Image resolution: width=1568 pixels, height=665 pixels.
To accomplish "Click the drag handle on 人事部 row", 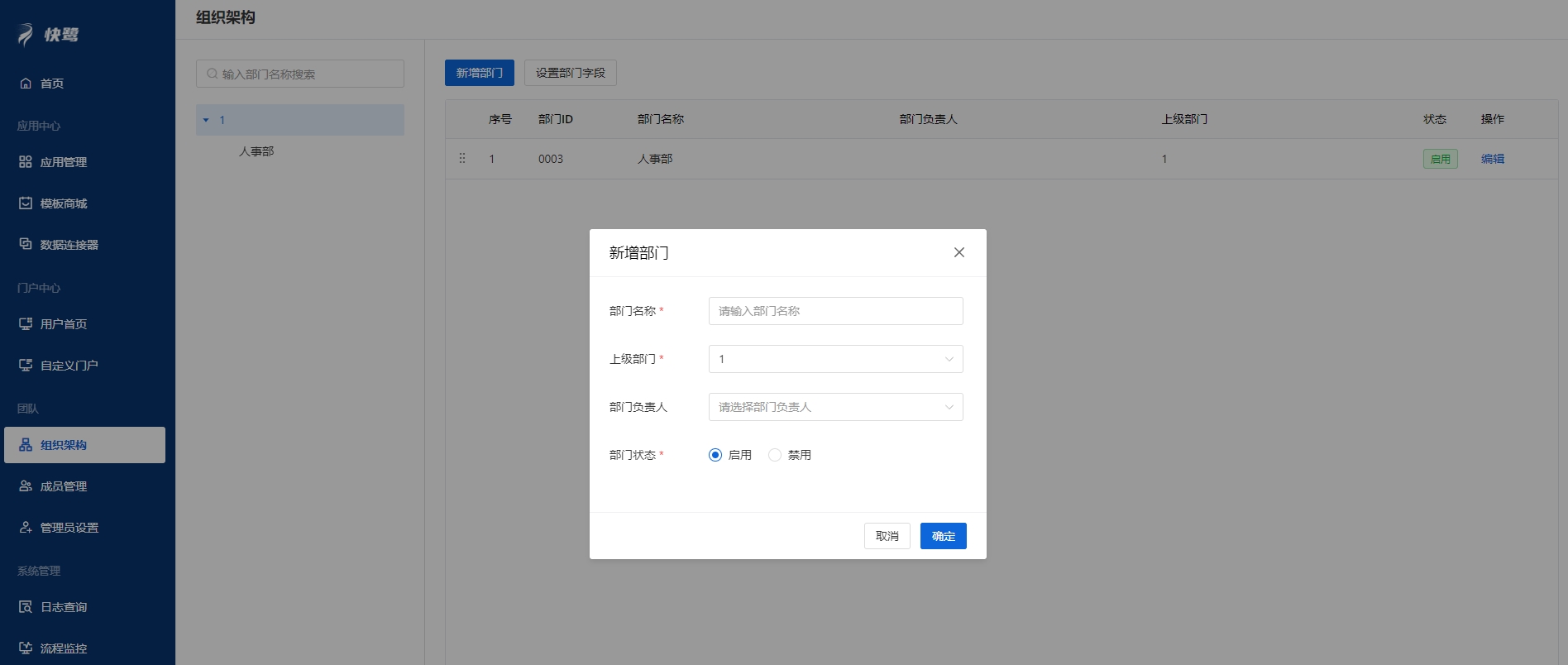I will click(x=462, y=159).
